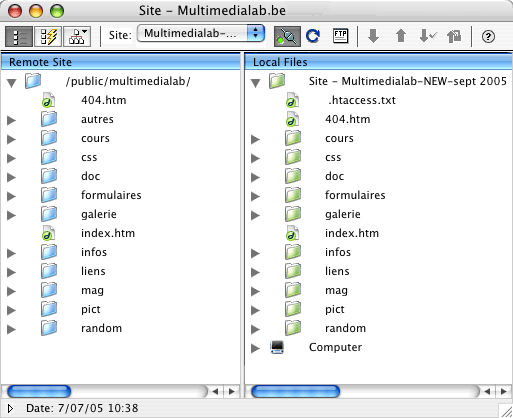
Task: Toggle the status bar disclosure triangle by Date
Action: (10, 408)
